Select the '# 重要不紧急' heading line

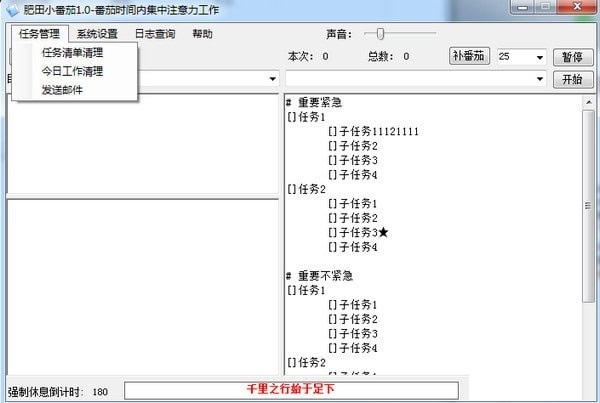tap(320, 276)
